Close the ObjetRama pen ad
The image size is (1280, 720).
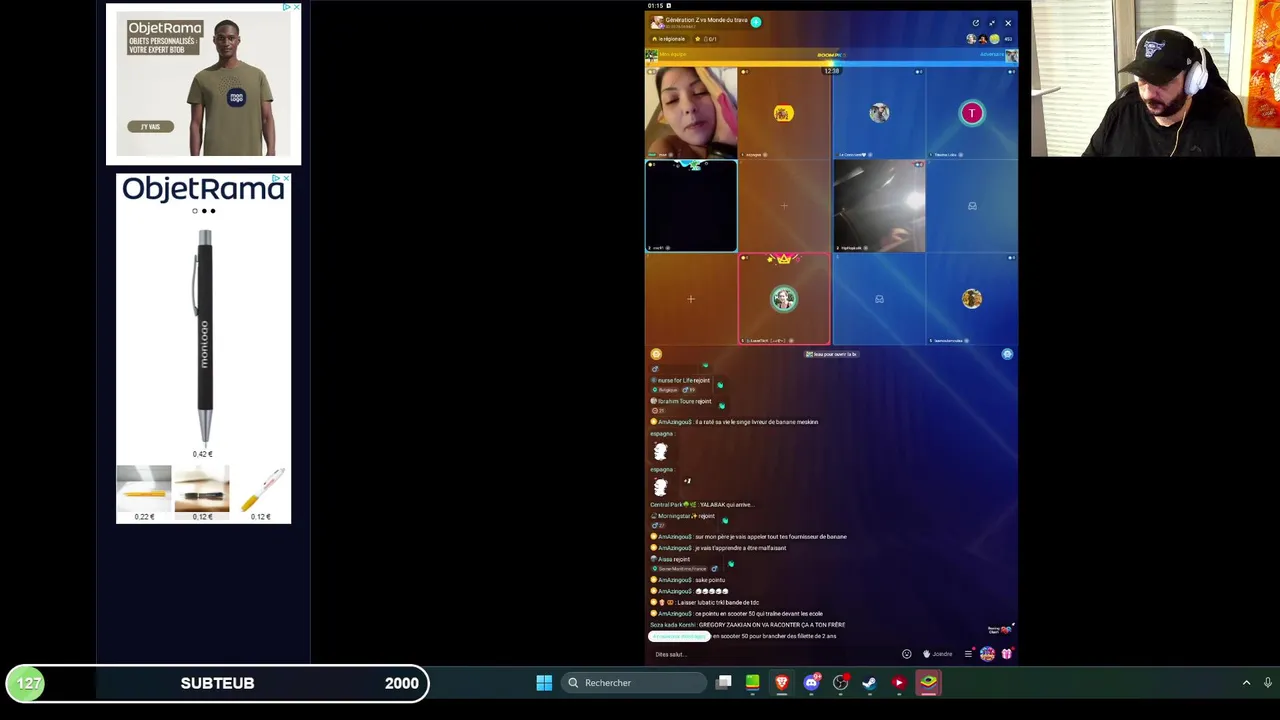pyautogui.click(x=286, y=179)
